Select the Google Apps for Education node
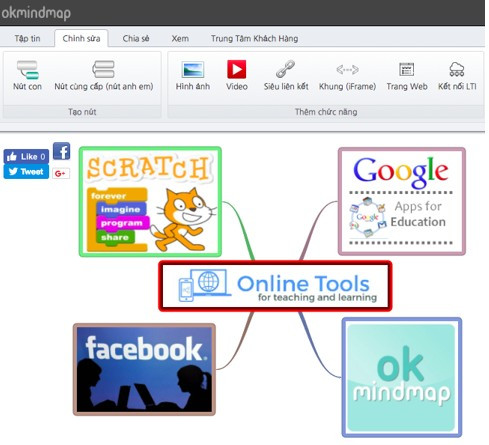The image size is (489, 445). (x=402, y=201)
